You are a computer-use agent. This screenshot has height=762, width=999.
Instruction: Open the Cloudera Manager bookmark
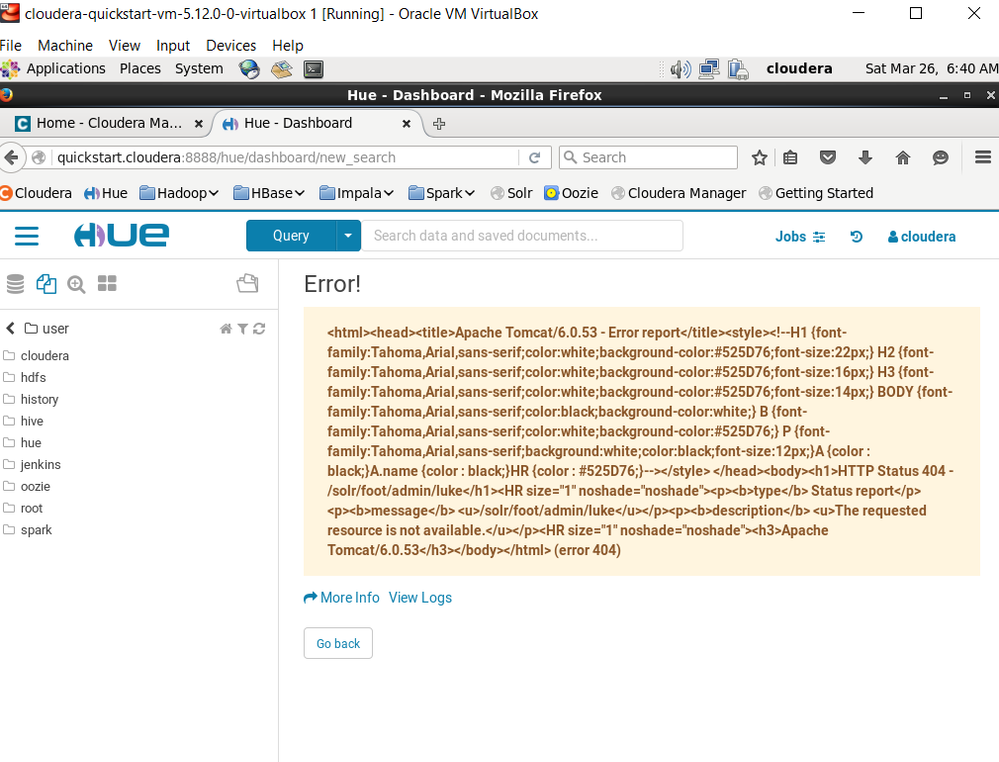(679, 193)
